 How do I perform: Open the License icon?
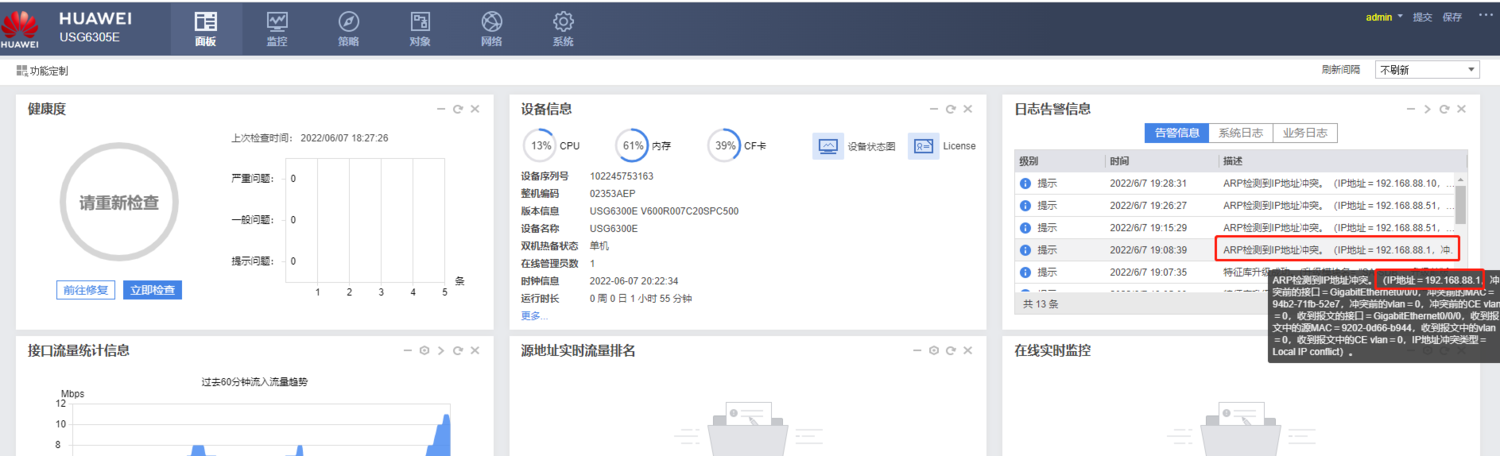pyautogui.click(x=923, y=146)
